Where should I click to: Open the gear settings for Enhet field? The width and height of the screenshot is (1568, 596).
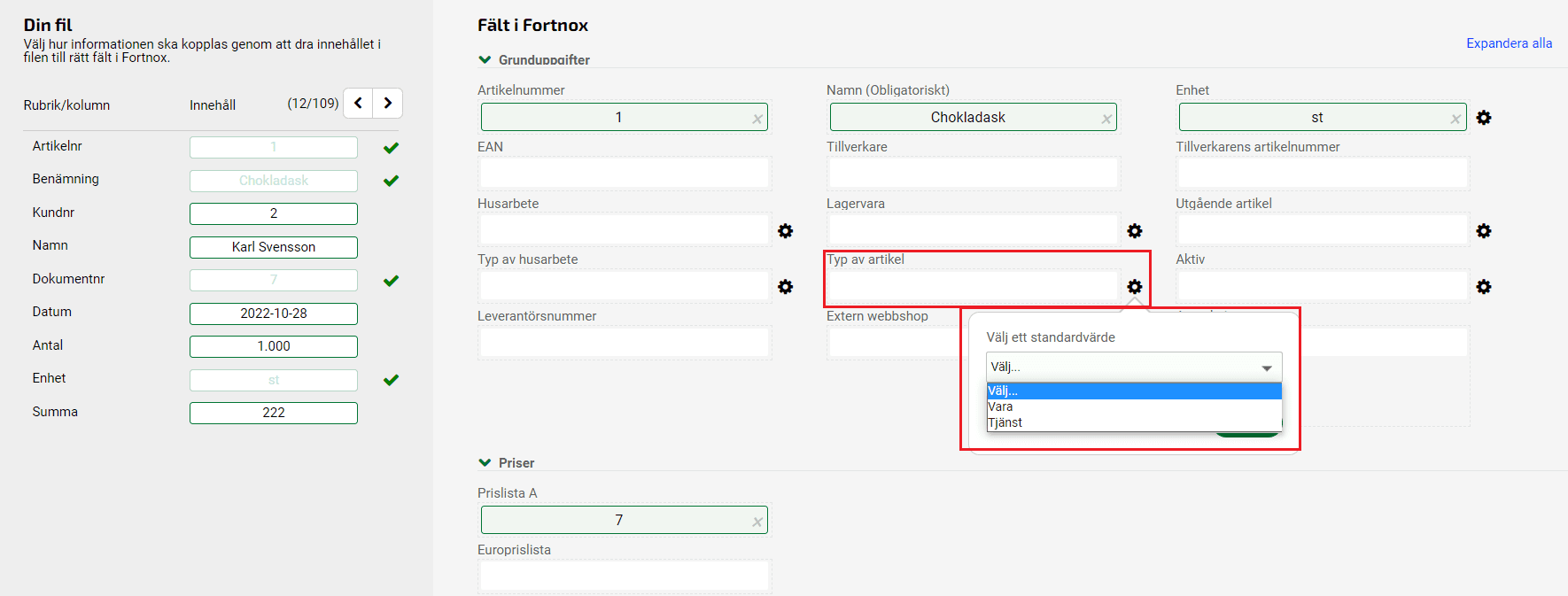tap(1484, 118)
